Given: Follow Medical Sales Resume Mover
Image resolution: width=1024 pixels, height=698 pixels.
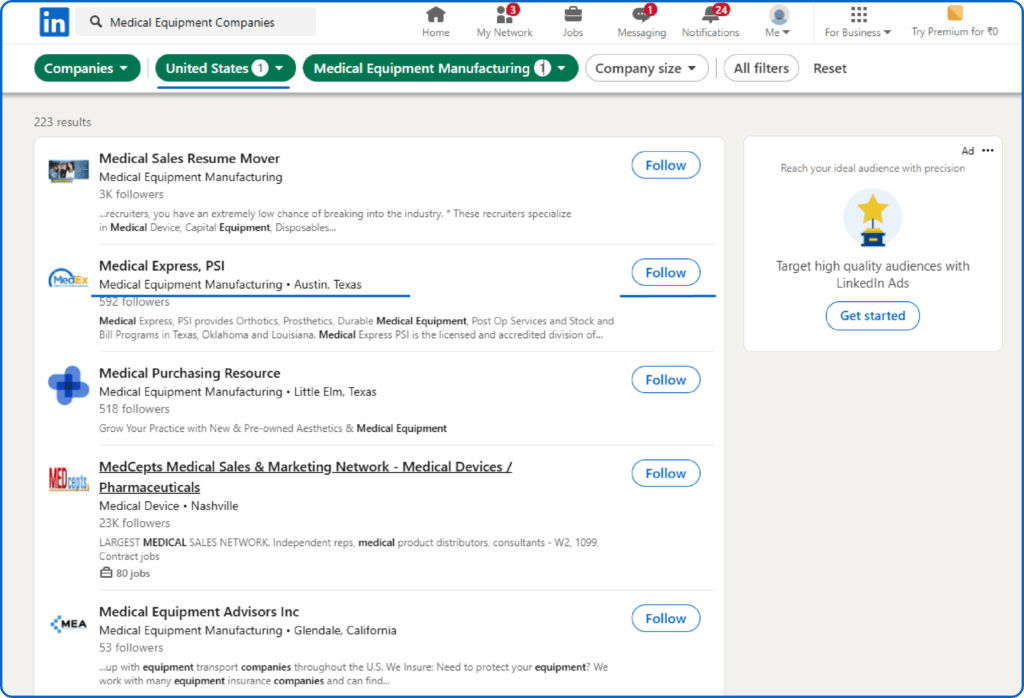Looking at the screenshot, I should click(665, 165).
